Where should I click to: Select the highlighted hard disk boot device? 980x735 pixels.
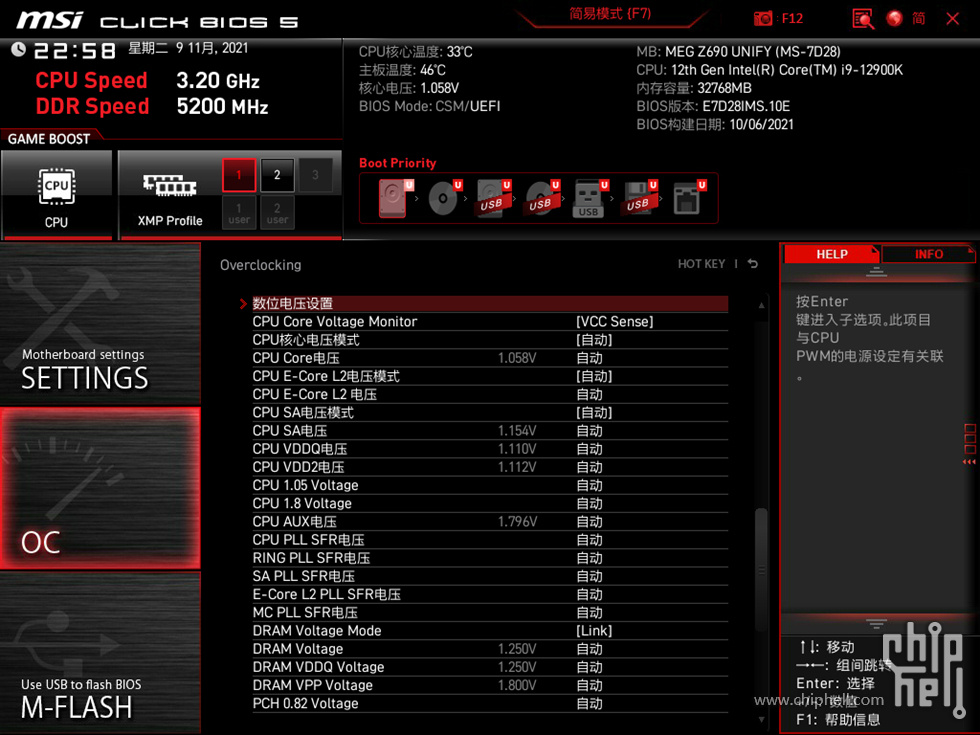click(392, 198)
